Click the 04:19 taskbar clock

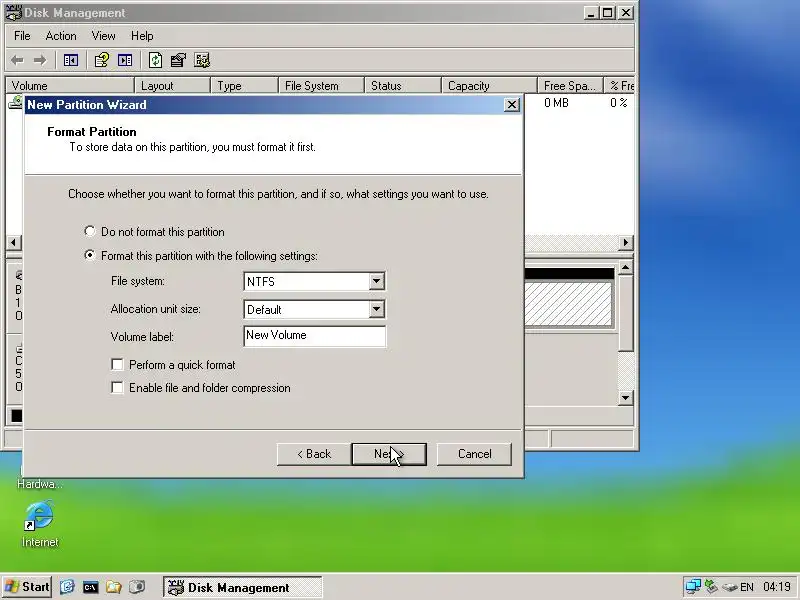777,587
